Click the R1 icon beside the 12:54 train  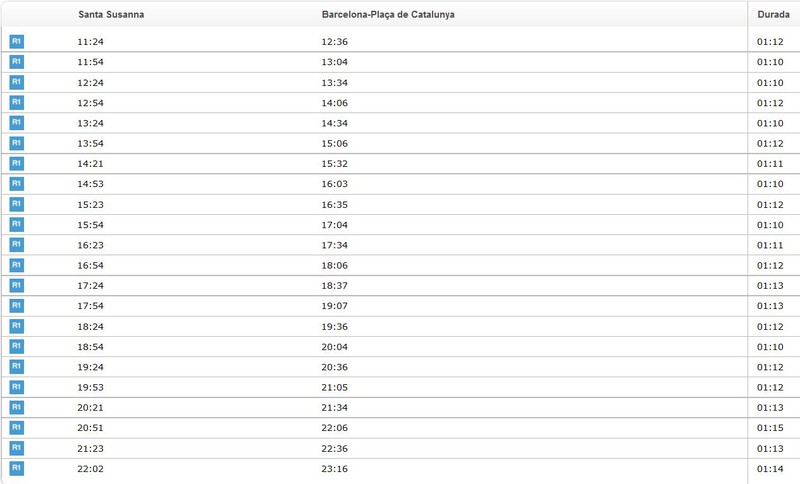pyautogui.click(x=16, y=102)
